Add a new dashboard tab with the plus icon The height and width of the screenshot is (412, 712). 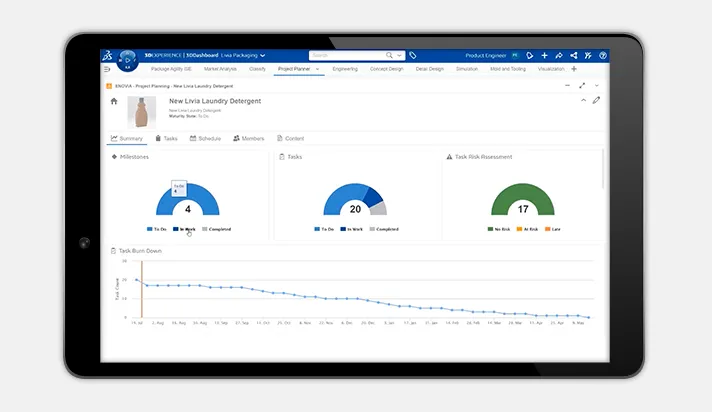pyautogui.click(x=574, y=69)
